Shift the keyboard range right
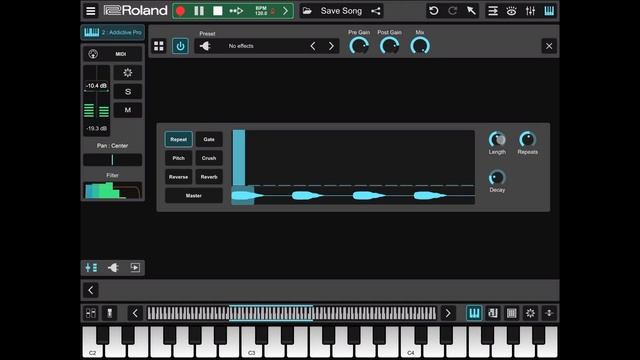The height and width of the screenshot is (360, 640). point(448,313)
